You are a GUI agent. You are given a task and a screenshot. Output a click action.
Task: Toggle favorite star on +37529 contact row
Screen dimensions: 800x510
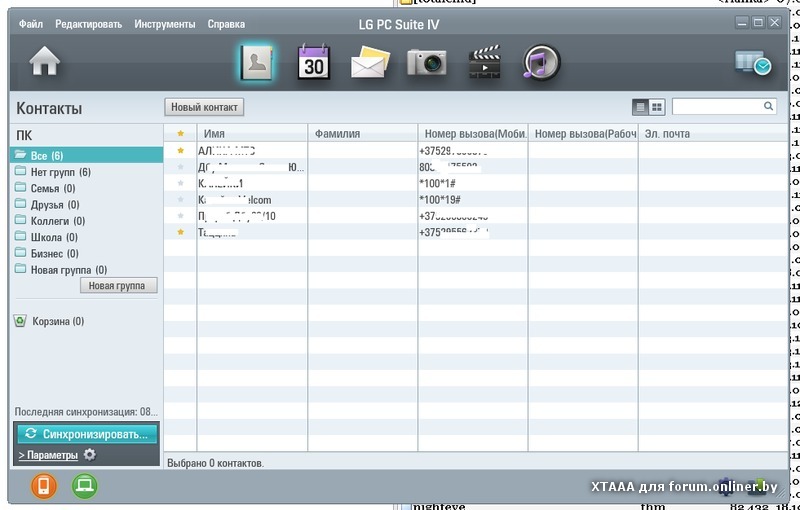(180, 150)
